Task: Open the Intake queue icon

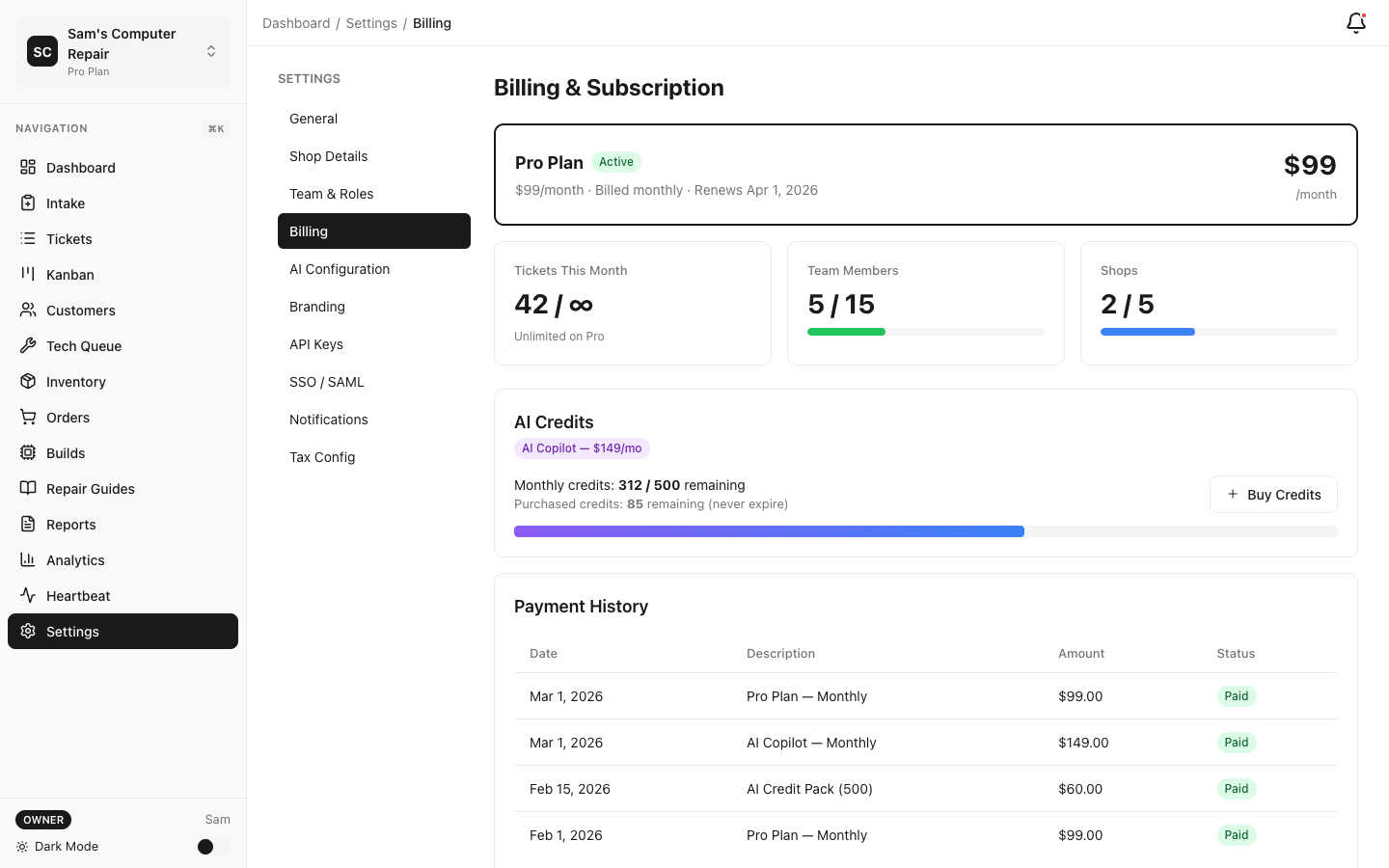Action: tap(28, 203)
